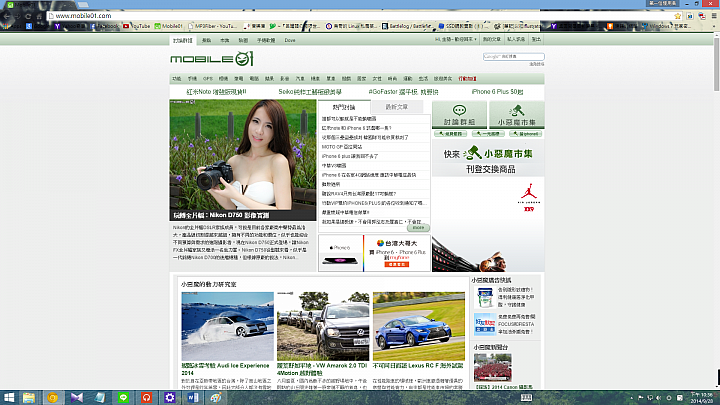Open the iPhone 6 plus discussion entry
The image size is (720, 405).
click(x=350, y=156)
